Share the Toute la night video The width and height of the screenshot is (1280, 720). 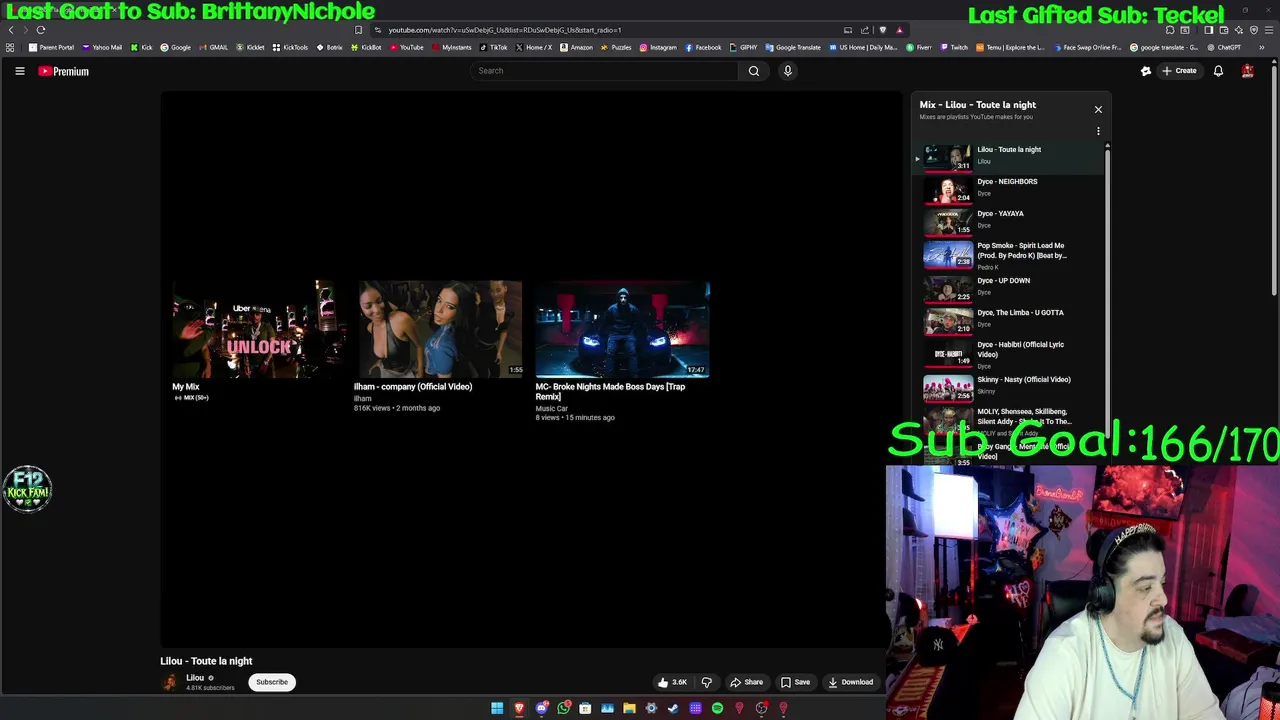click(746, 682)
